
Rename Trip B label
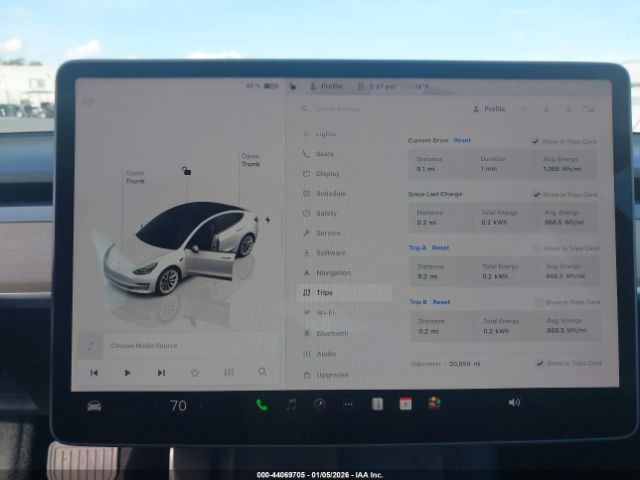418,302
